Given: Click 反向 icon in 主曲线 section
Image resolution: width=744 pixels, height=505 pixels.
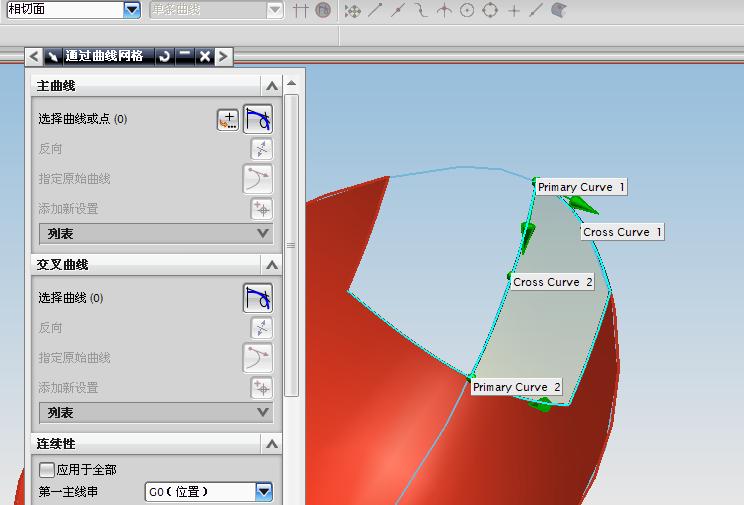Looking at the screenshot, I should (261, 149).
